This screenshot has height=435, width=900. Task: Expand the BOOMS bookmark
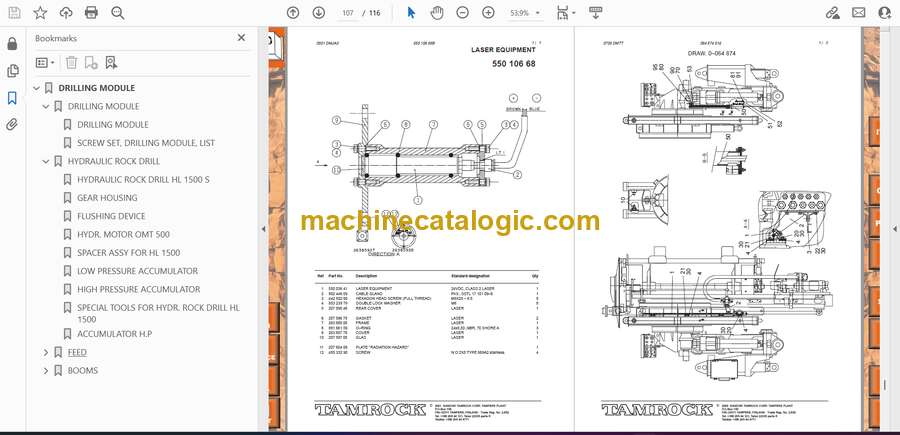tap(46, 371)
